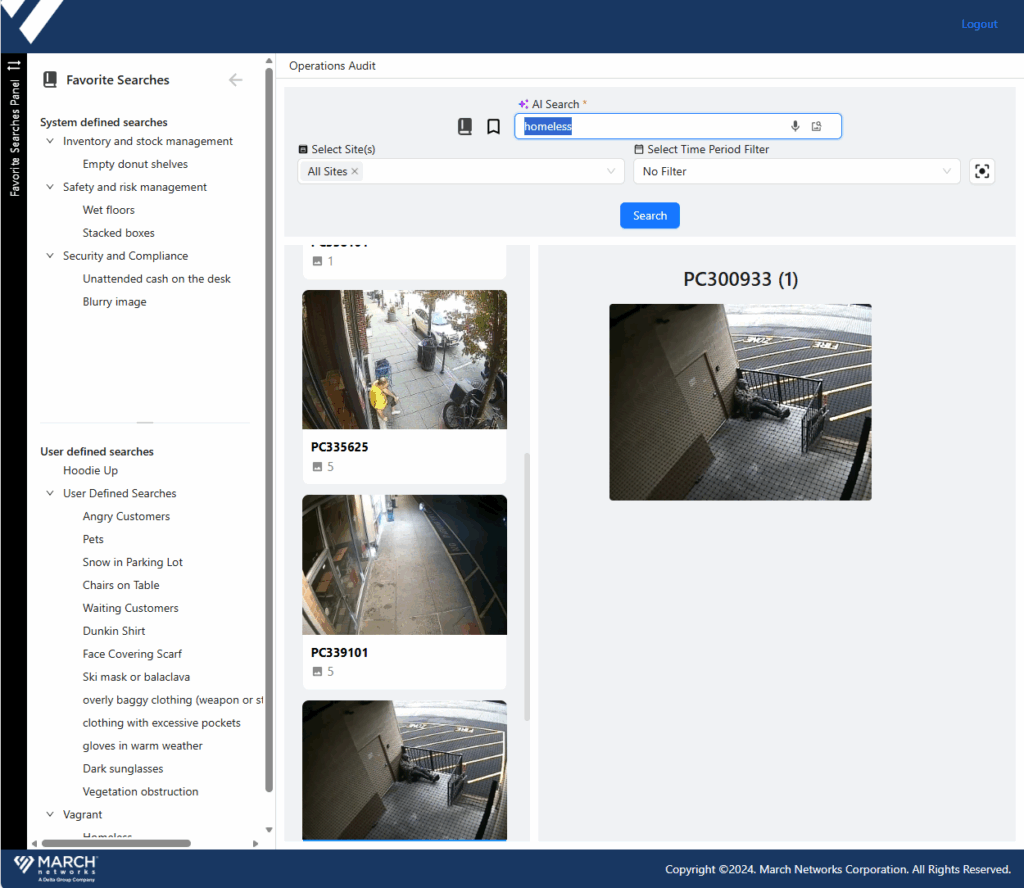This screenshot has height=888, width=1024.
Task: Toggle the Favorite Searches Panel swap arrows
Action: tap(13, 66)
